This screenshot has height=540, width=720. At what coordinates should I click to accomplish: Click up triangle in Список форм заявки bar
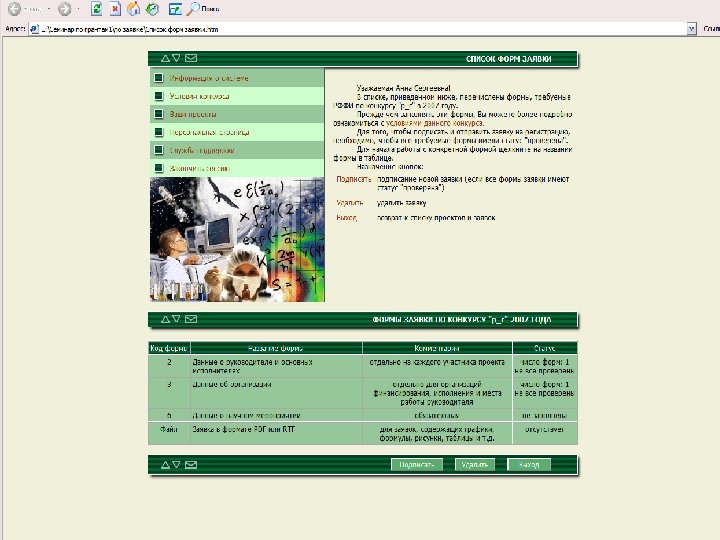coord(165,58)
